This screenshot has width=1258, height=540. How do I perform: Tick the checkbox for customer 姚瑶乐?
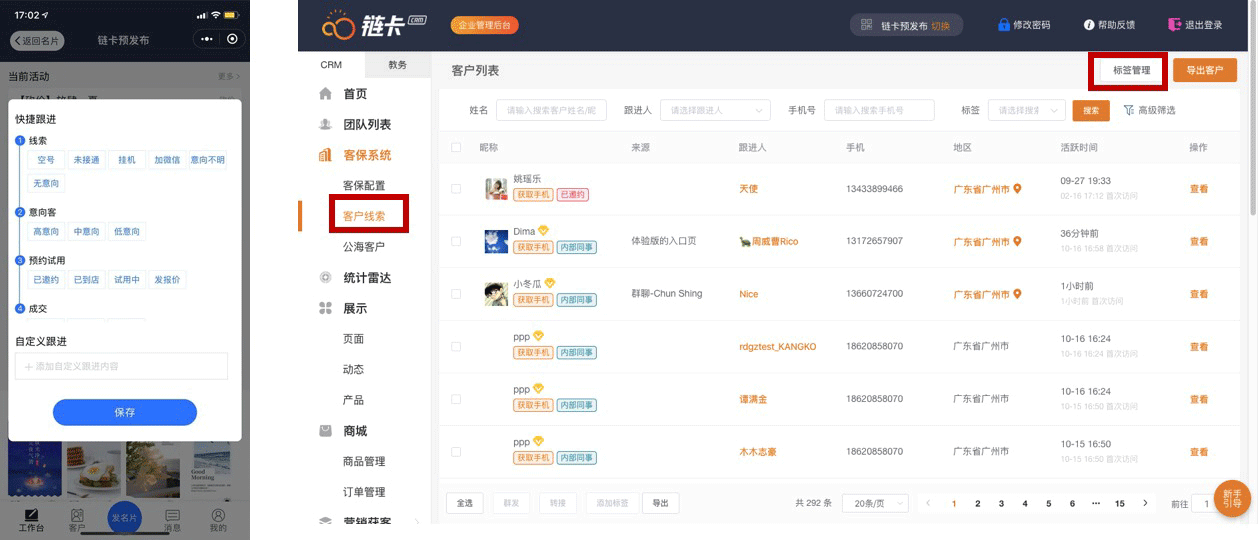point(456,189)
